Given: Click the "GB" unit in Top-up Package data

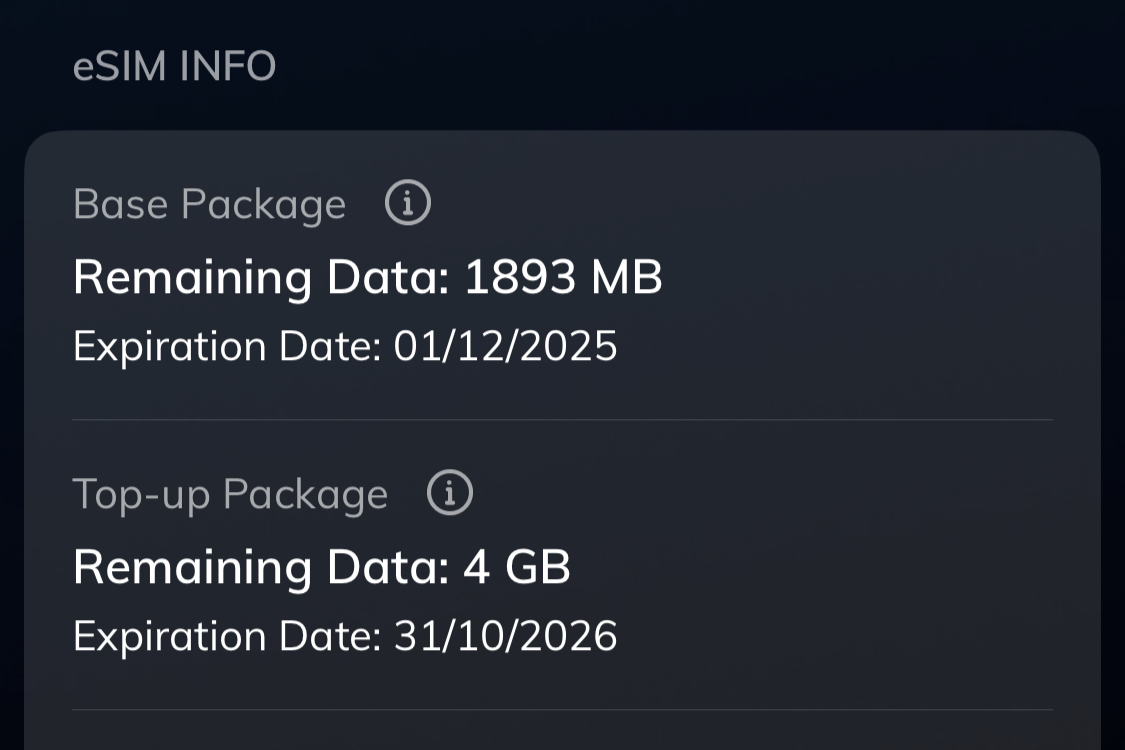Looking at the screenshot, I should (x=538, y=568).
